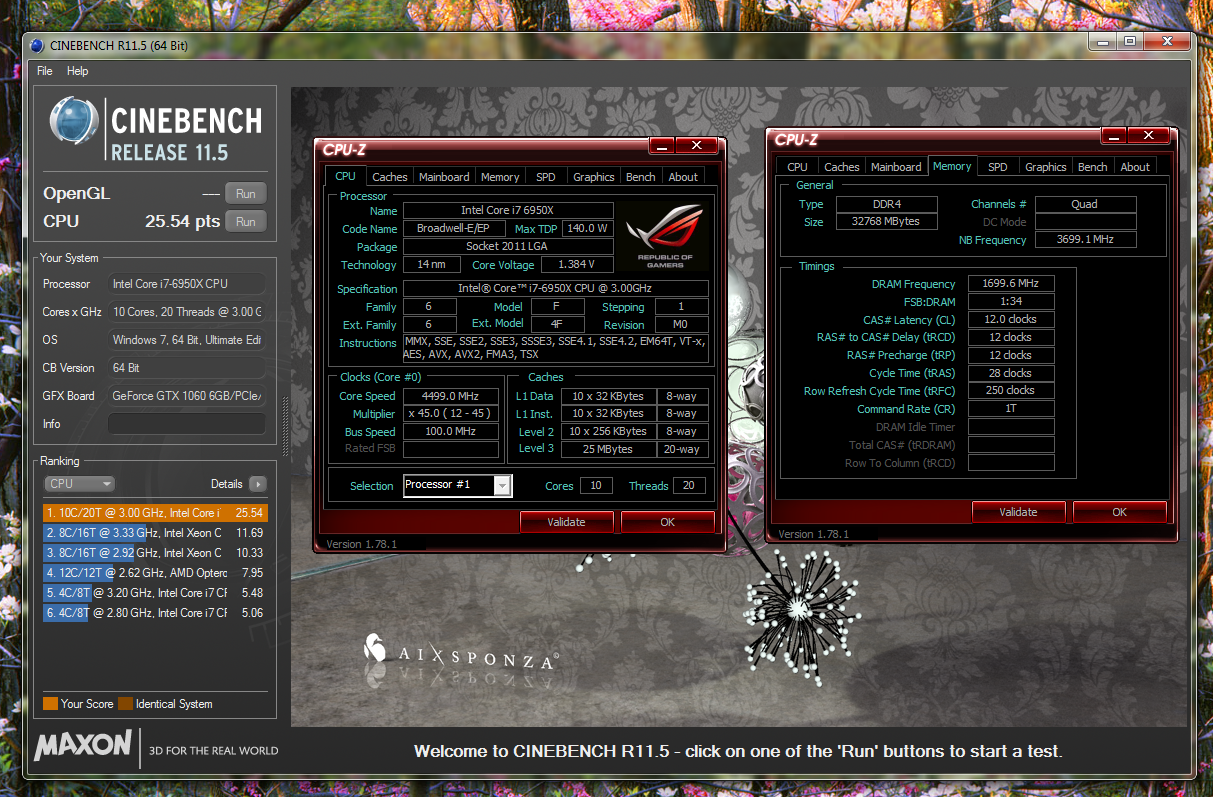Select ranking row 12C/12T @ 2.62 GHz AMD
The height and width of the screenshot is (797, 1213).
(155, 573)
